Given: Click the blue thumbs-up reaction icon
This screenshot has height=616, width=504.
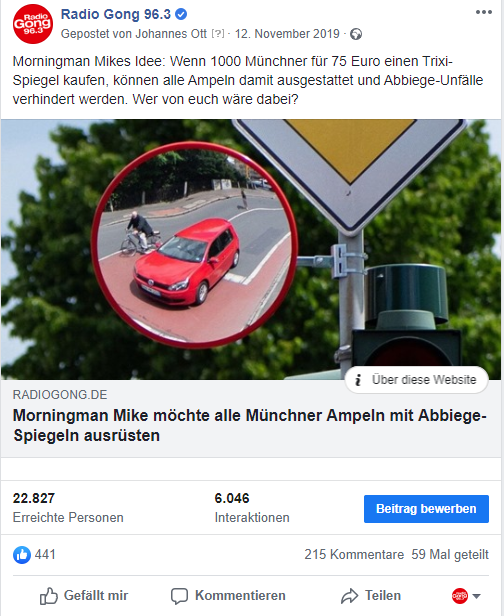Looking at the screenshot, I should click(x=22, y=555).
